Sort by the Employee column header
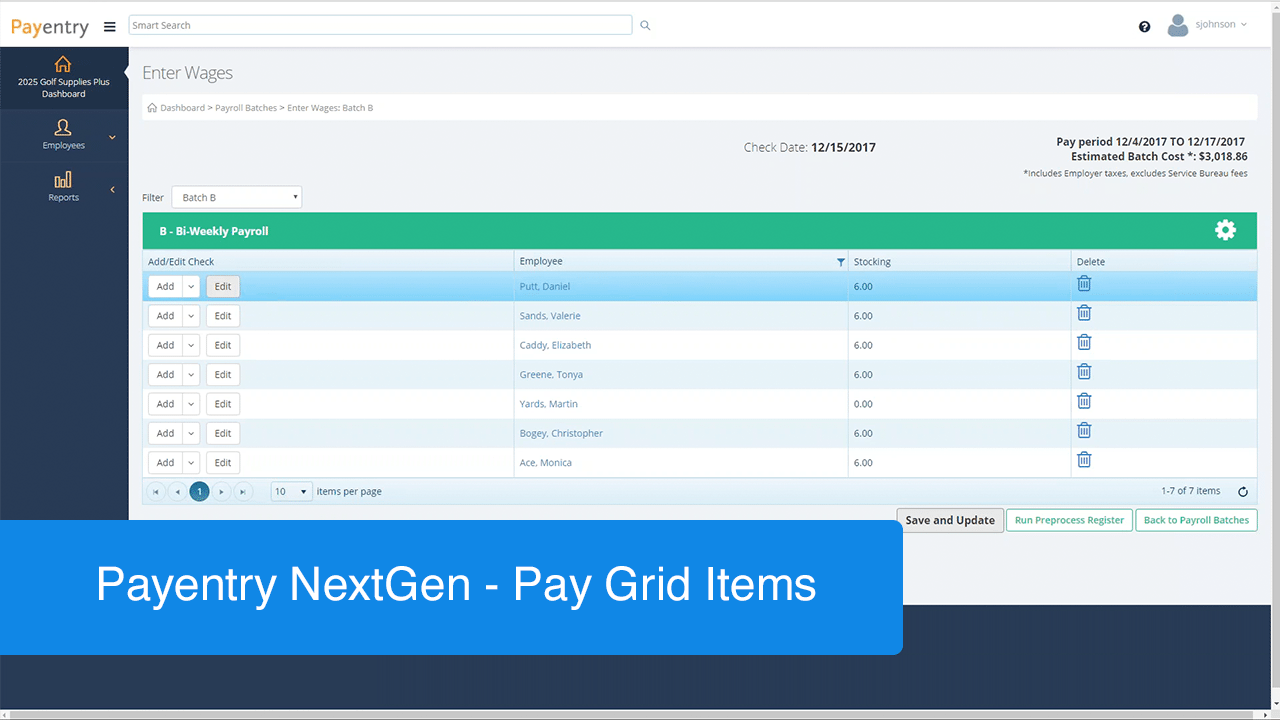 point(541,261)
